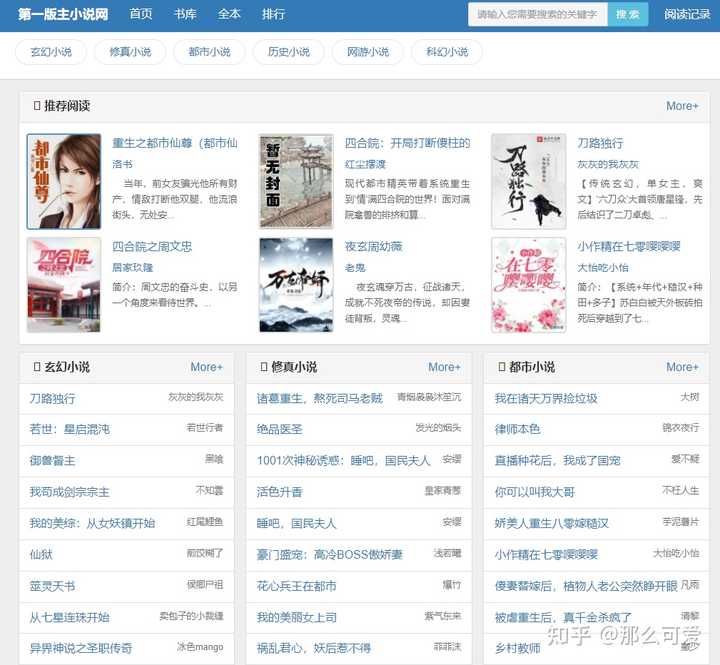Open 巫灵天书 list entry
The image size is (720, 665).
[x=52, y=586]
